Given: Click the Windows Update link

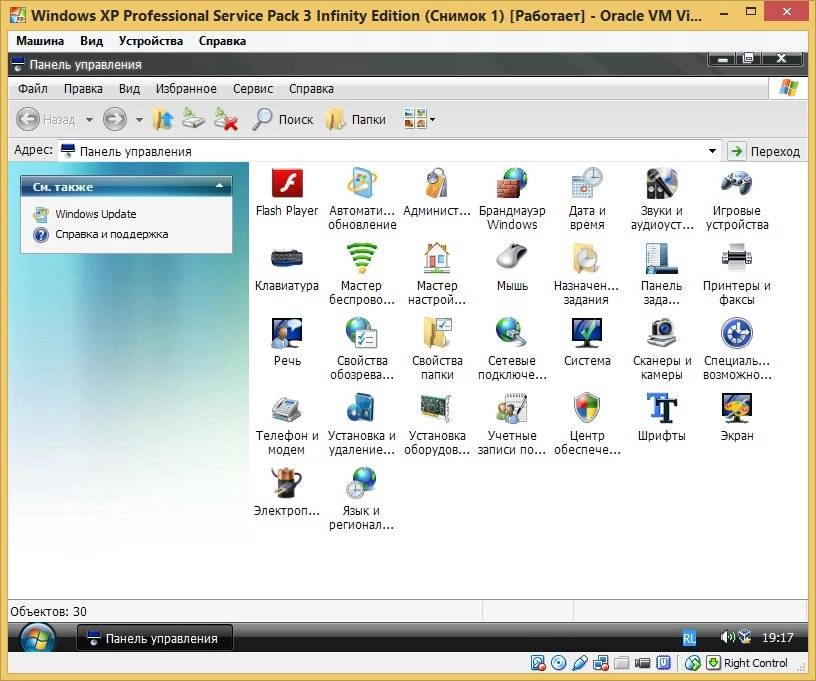Looking at the screenshot, I should pos(96,214).
